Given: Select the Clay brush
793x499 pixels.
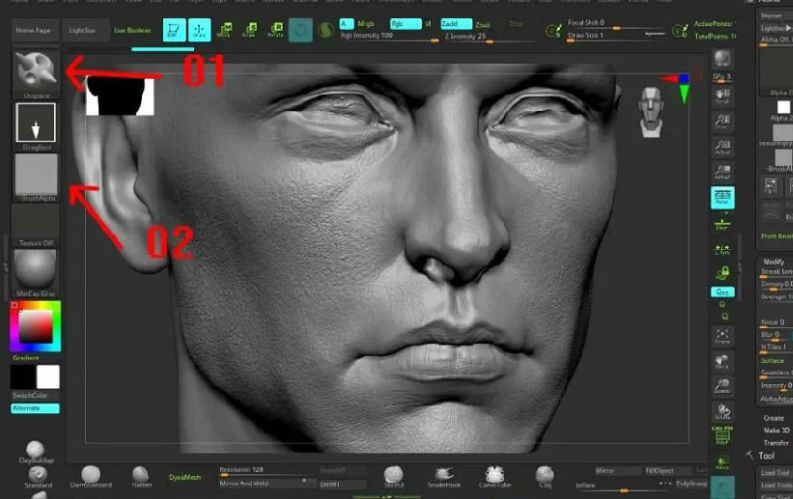Looking at the screenshot, I should click(x=545, y=477).
